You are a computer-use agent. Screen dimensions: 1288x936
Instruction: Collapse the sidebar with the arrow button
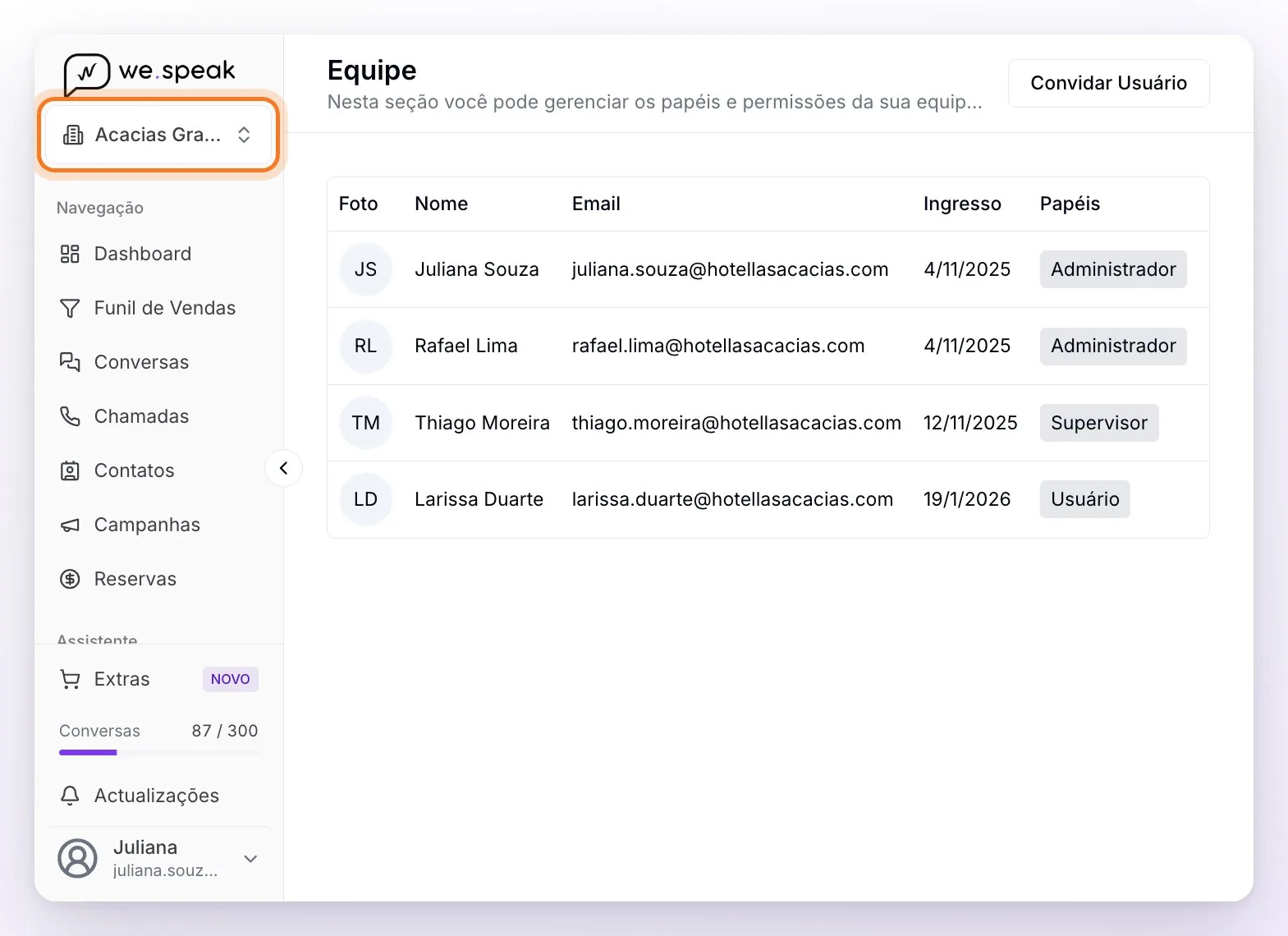284,468
